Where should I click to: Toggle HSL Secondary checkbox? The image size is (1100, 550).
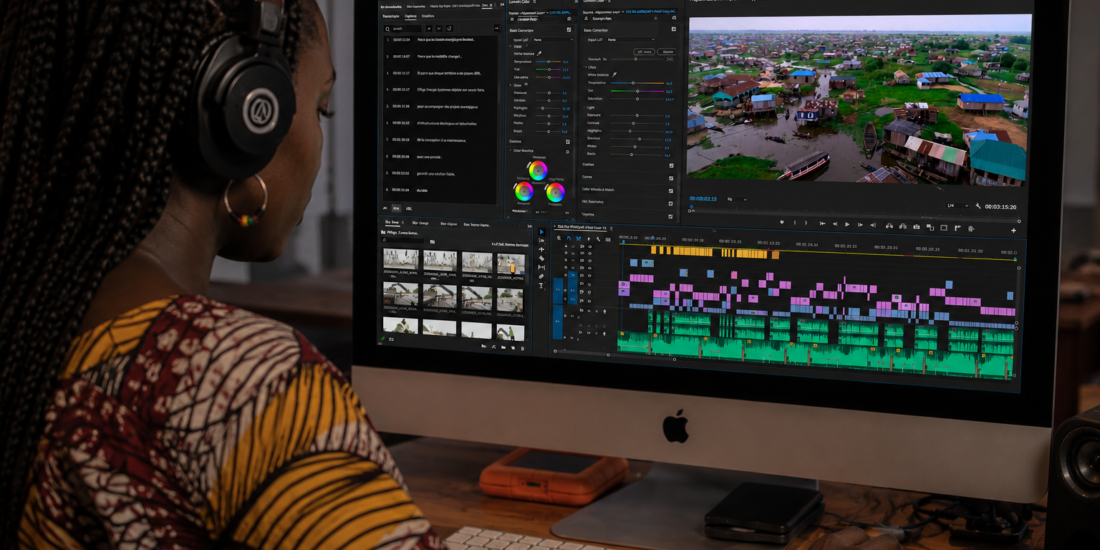[x=671, y=203]
